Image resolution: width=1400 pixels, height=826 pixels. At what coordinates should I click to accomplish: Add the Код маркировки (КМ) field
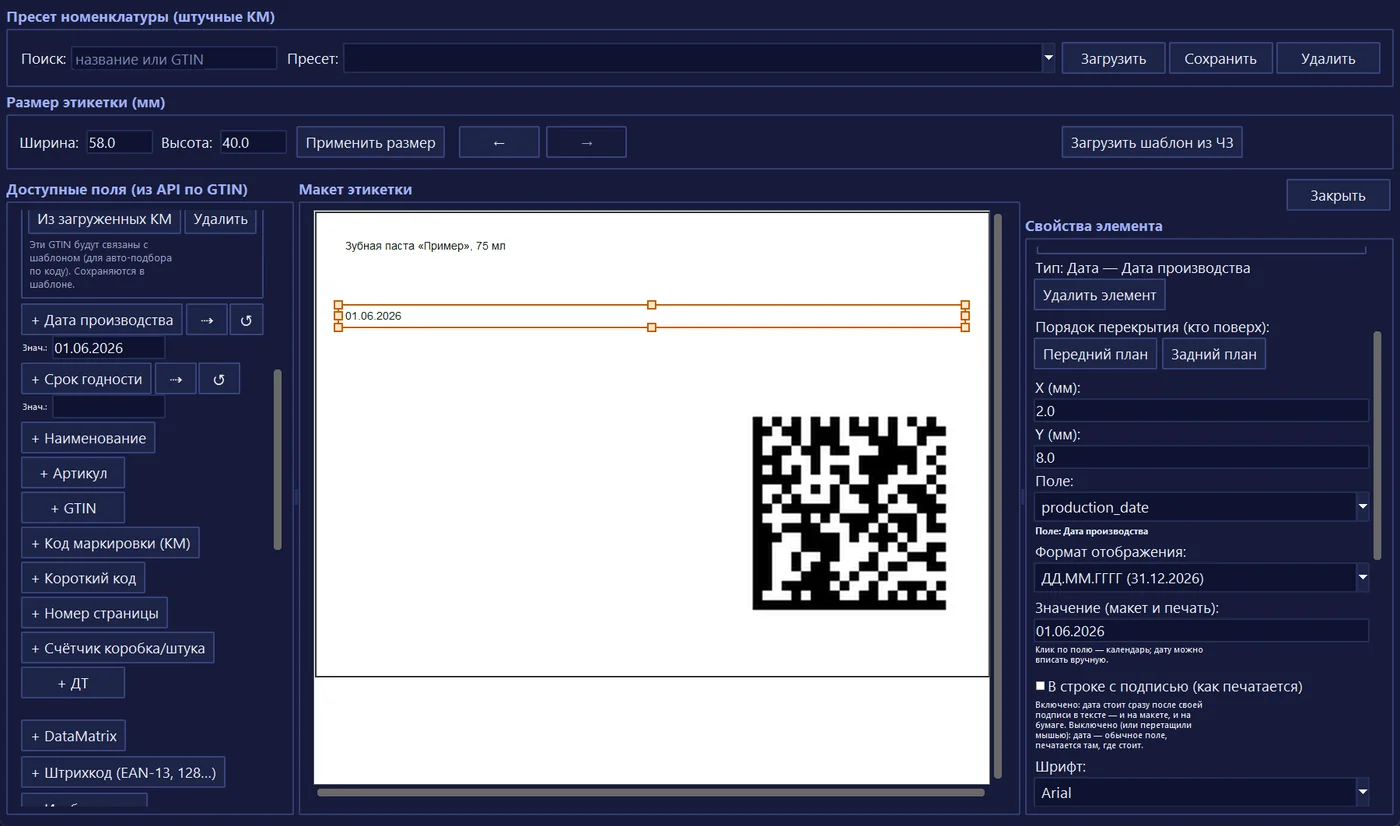click(110, 543)
